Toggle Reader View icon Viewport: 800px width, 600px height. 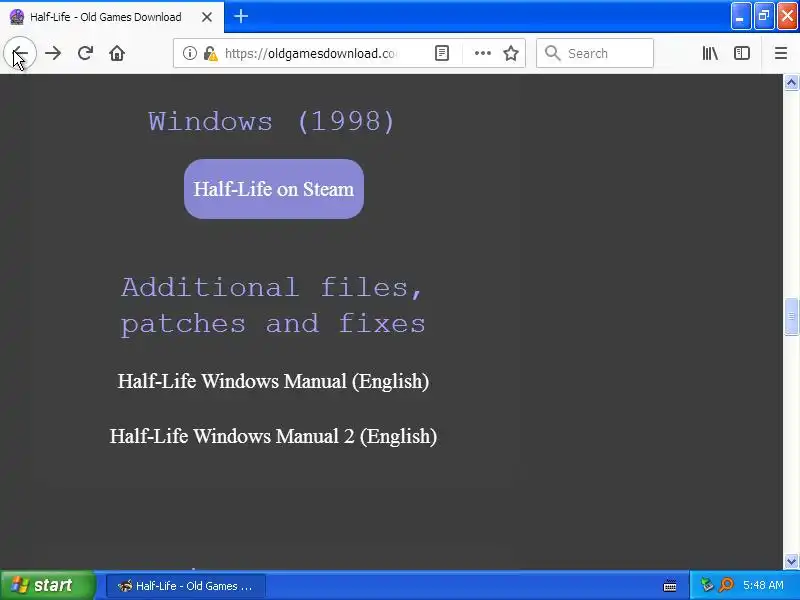tap(442, 53)
